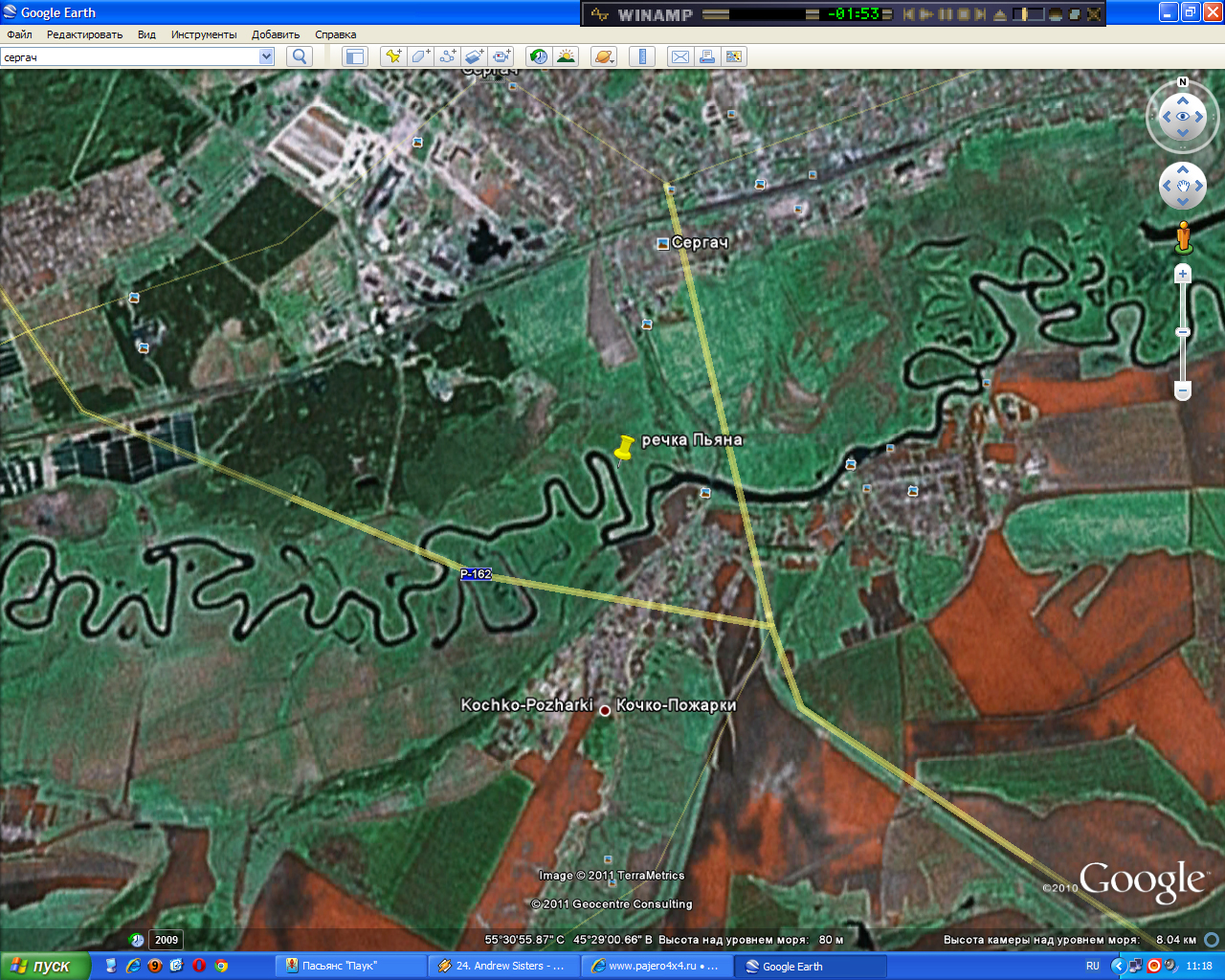Open the Файл menu
This screenshot has width=1225, height=980.
point(19,34)
